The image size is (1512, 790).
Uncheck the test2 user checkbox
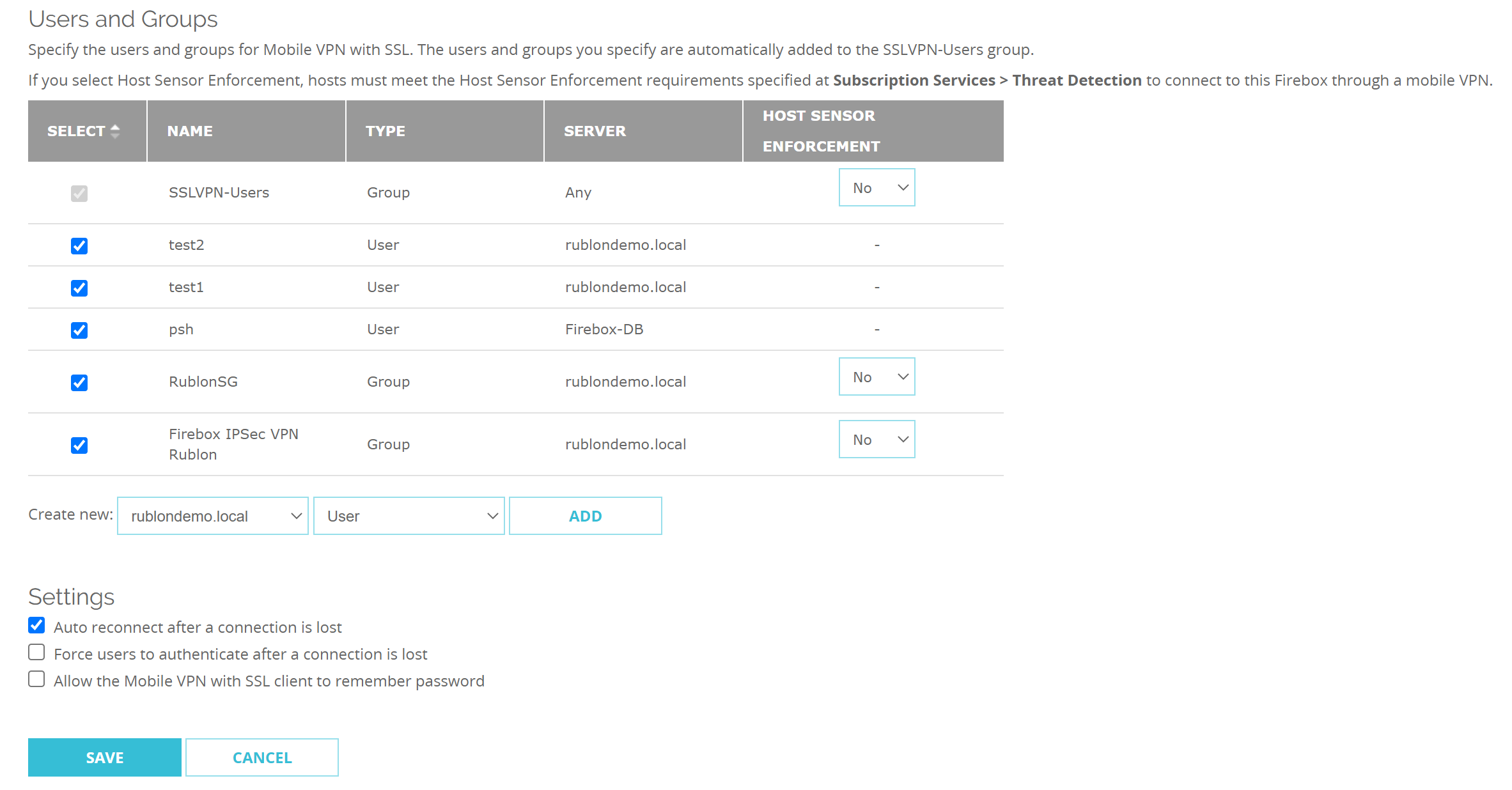[79, 245]
